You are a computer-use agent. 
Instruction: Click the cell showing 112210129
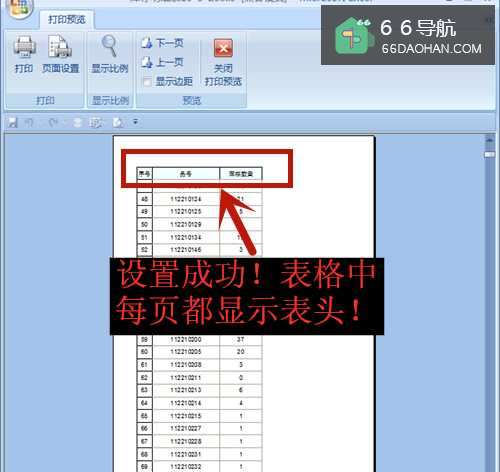tap(186, 224)
